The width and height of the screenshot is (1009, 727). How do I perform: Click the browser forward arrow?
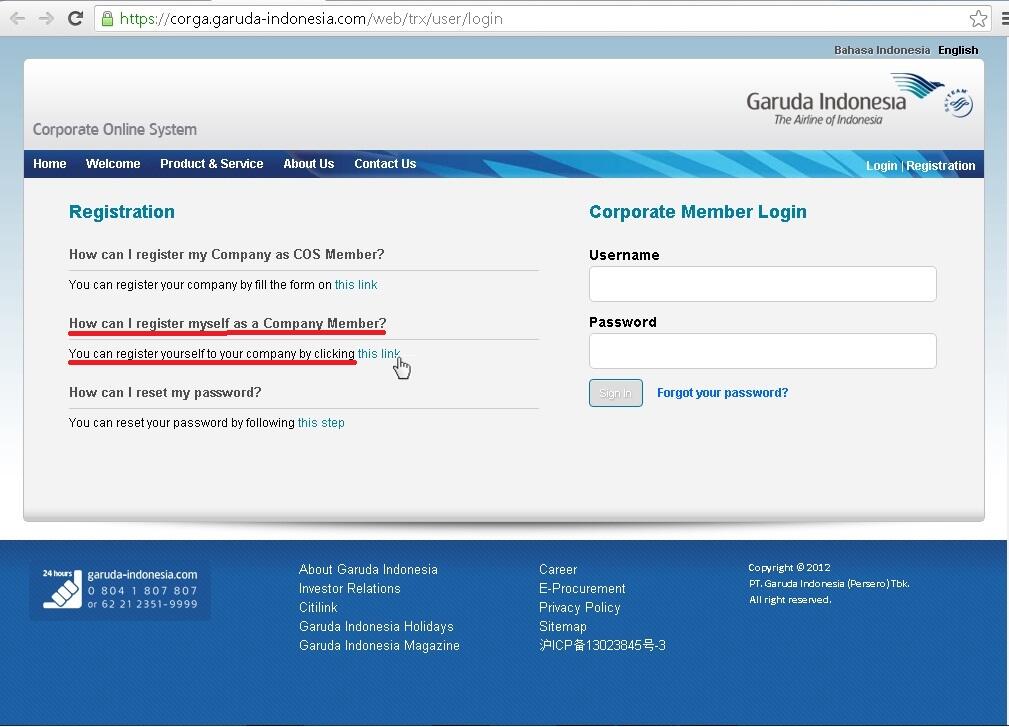(x=46, y=19)
